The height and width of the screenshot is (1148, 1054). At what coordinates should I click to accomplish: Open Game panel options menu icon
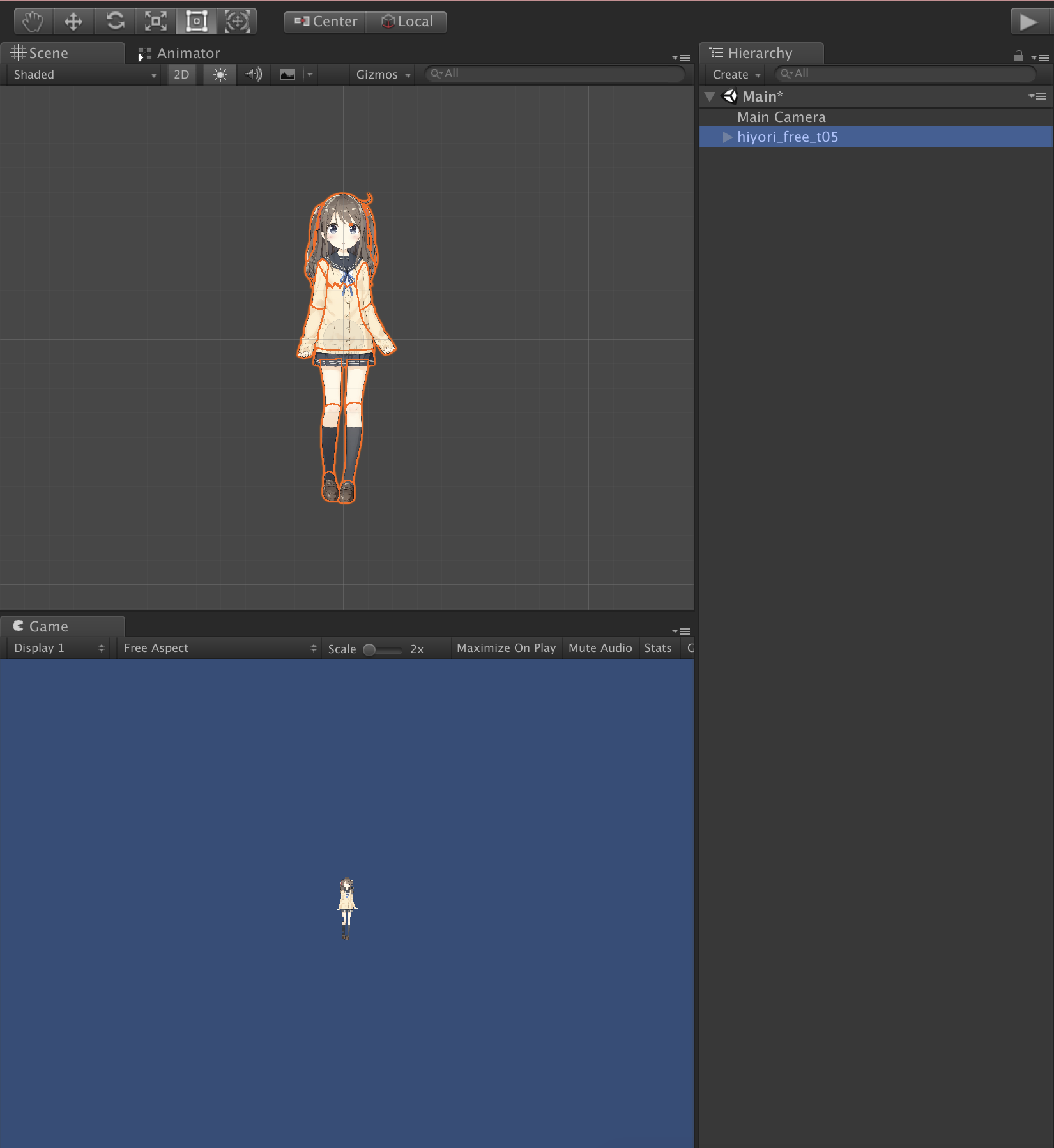point(682,631)
